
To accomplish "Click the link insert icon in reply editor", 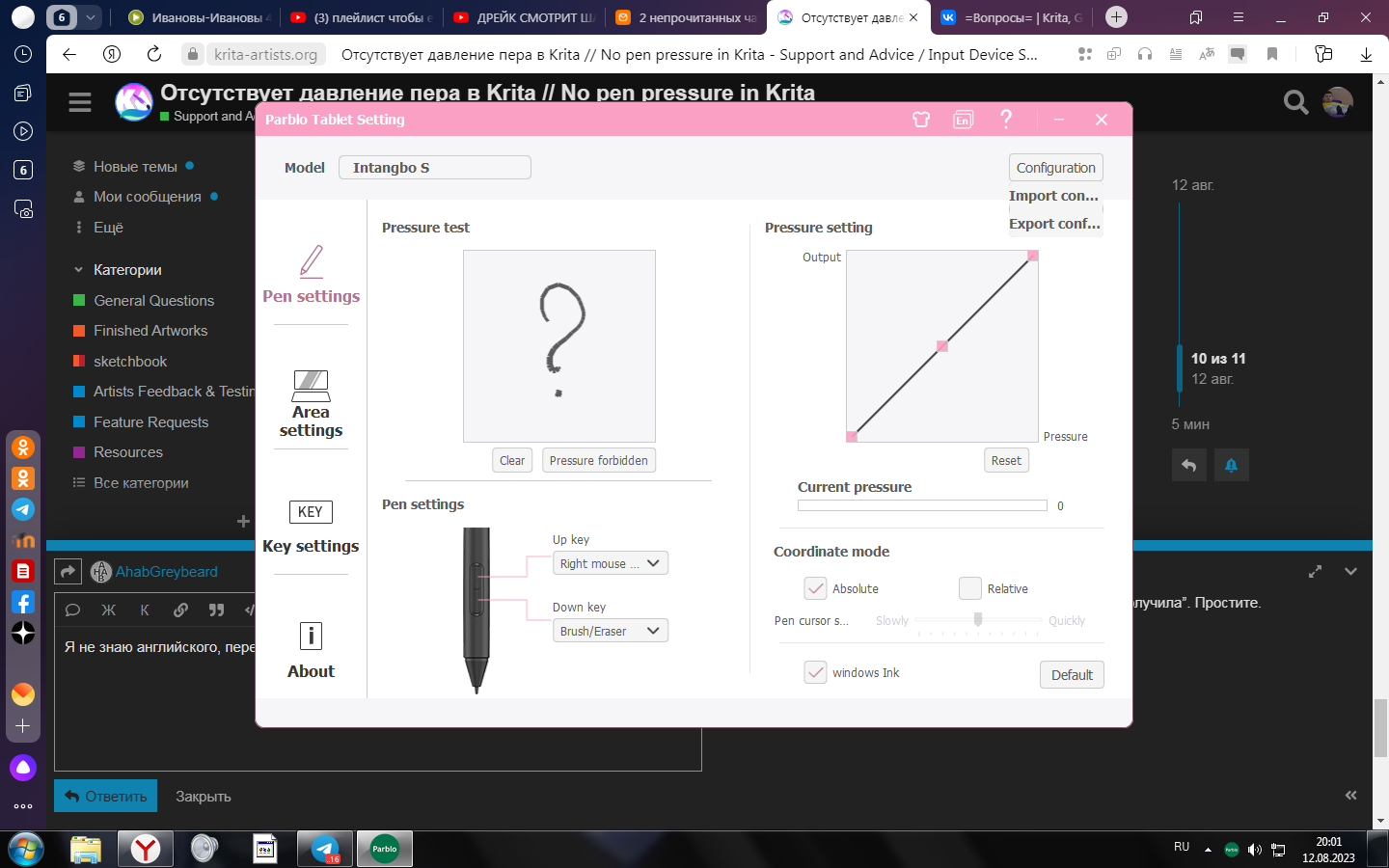I will coord(180,610).
